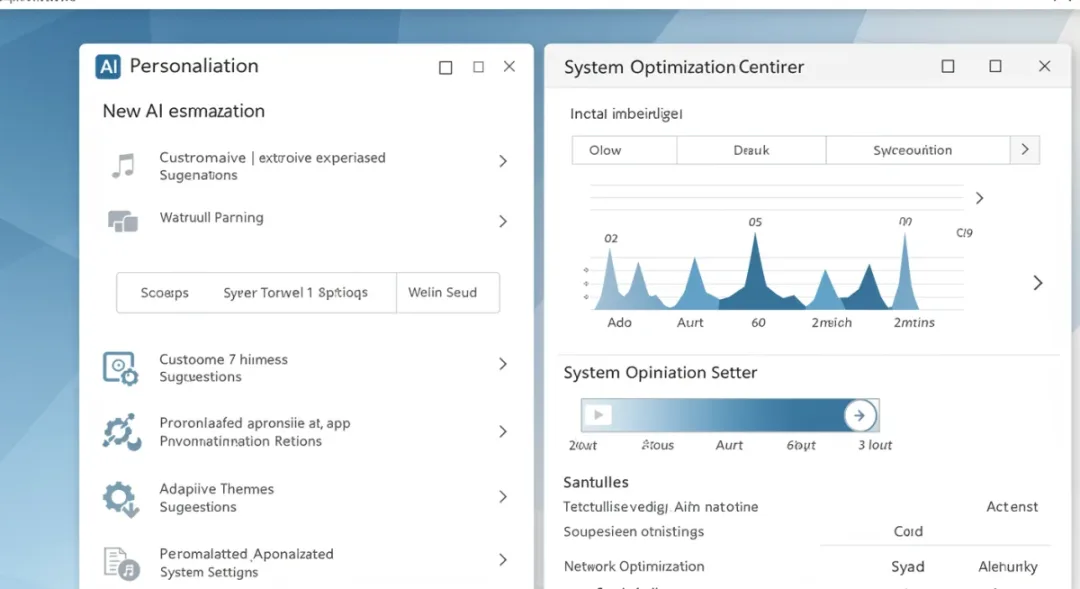Viewport: 1080px width, 589px height.
Task: Click the Tetctullisevedigȷ Aiɦn natotine label
Action: 661,506
